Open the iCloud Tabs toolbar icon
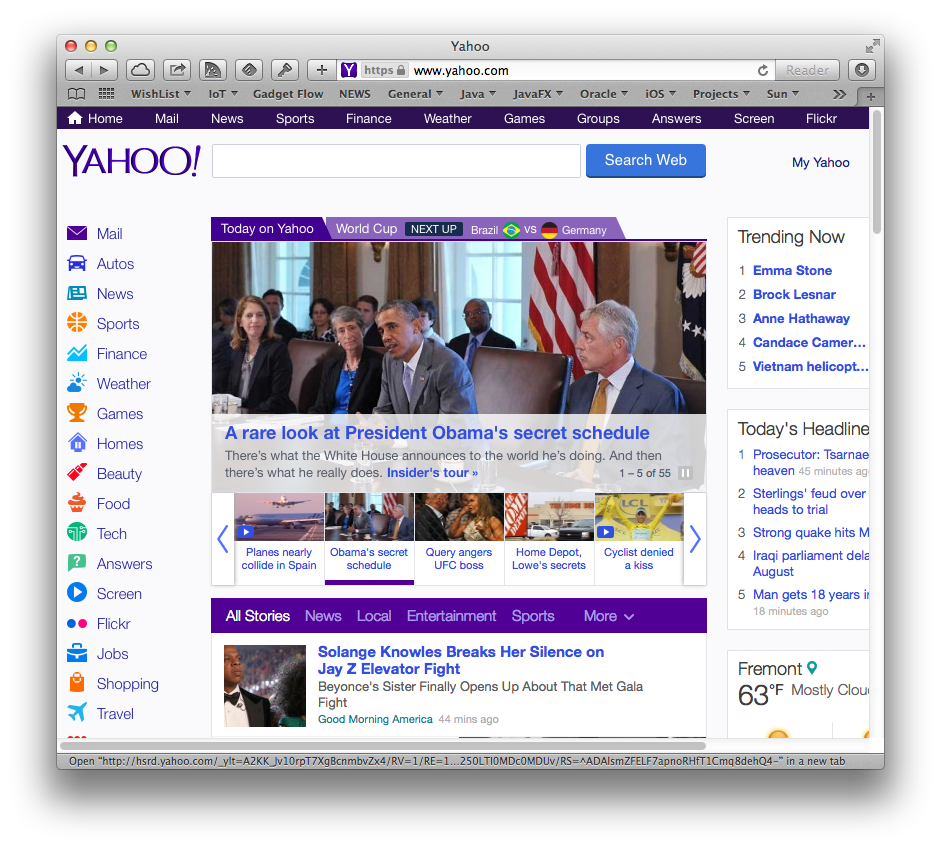The image size is (941, 848). 140,70
